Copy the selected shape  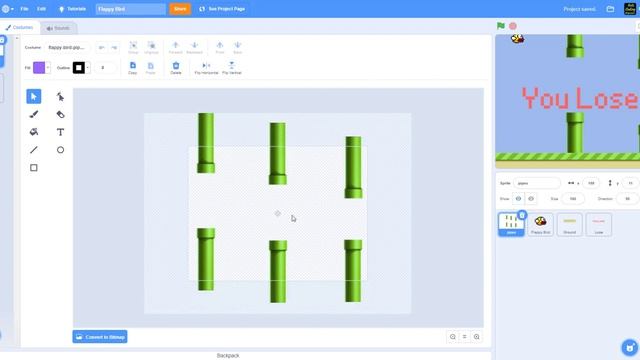[x=133, y=68]
